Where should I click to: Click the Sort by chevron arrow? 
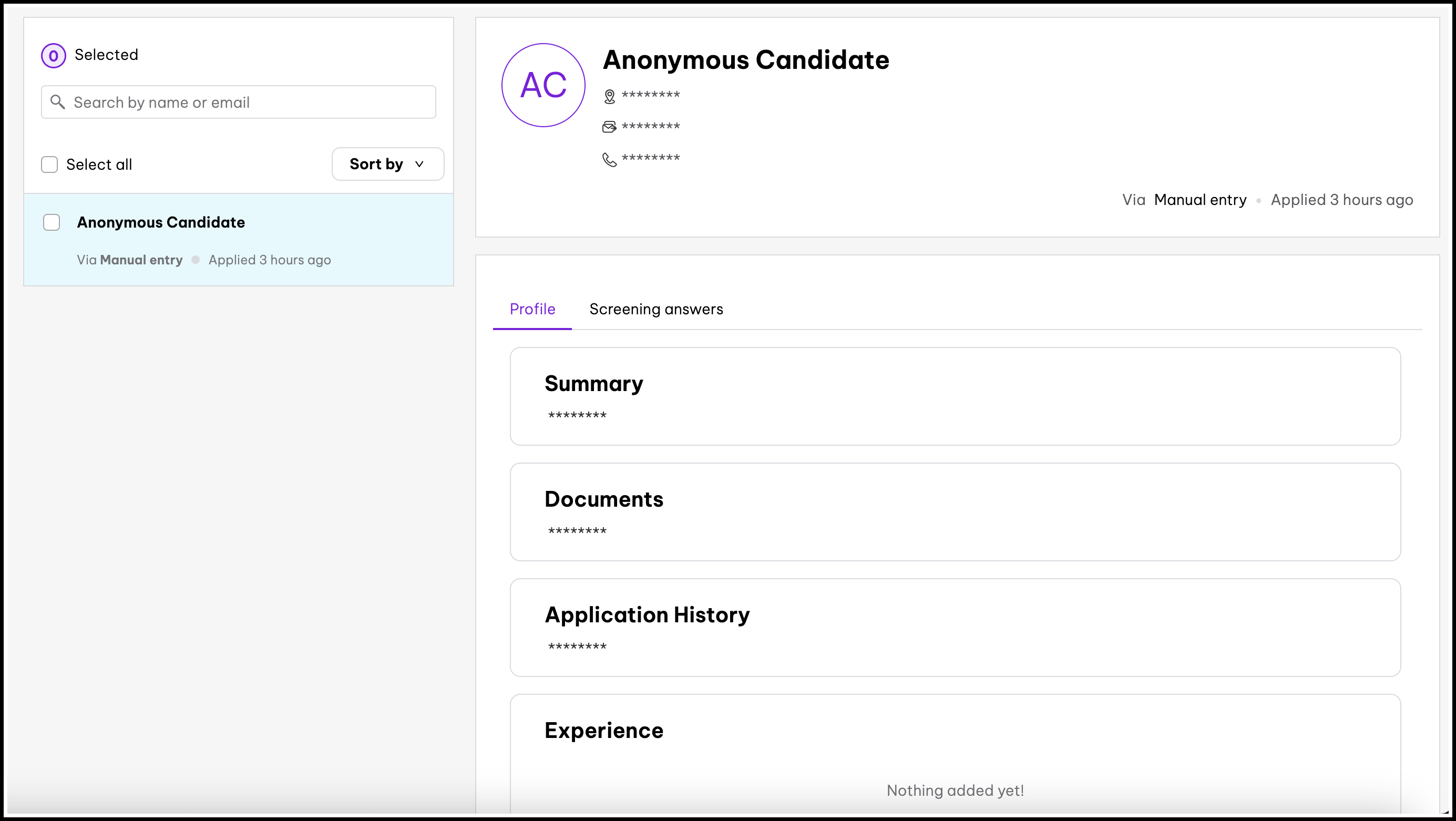pos(419,164)
